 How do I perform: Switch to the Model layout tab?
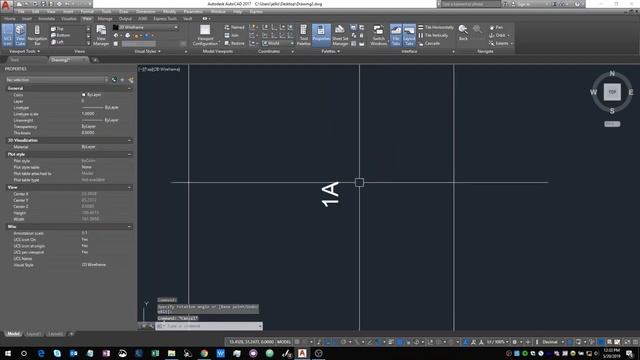click(13, 334)
